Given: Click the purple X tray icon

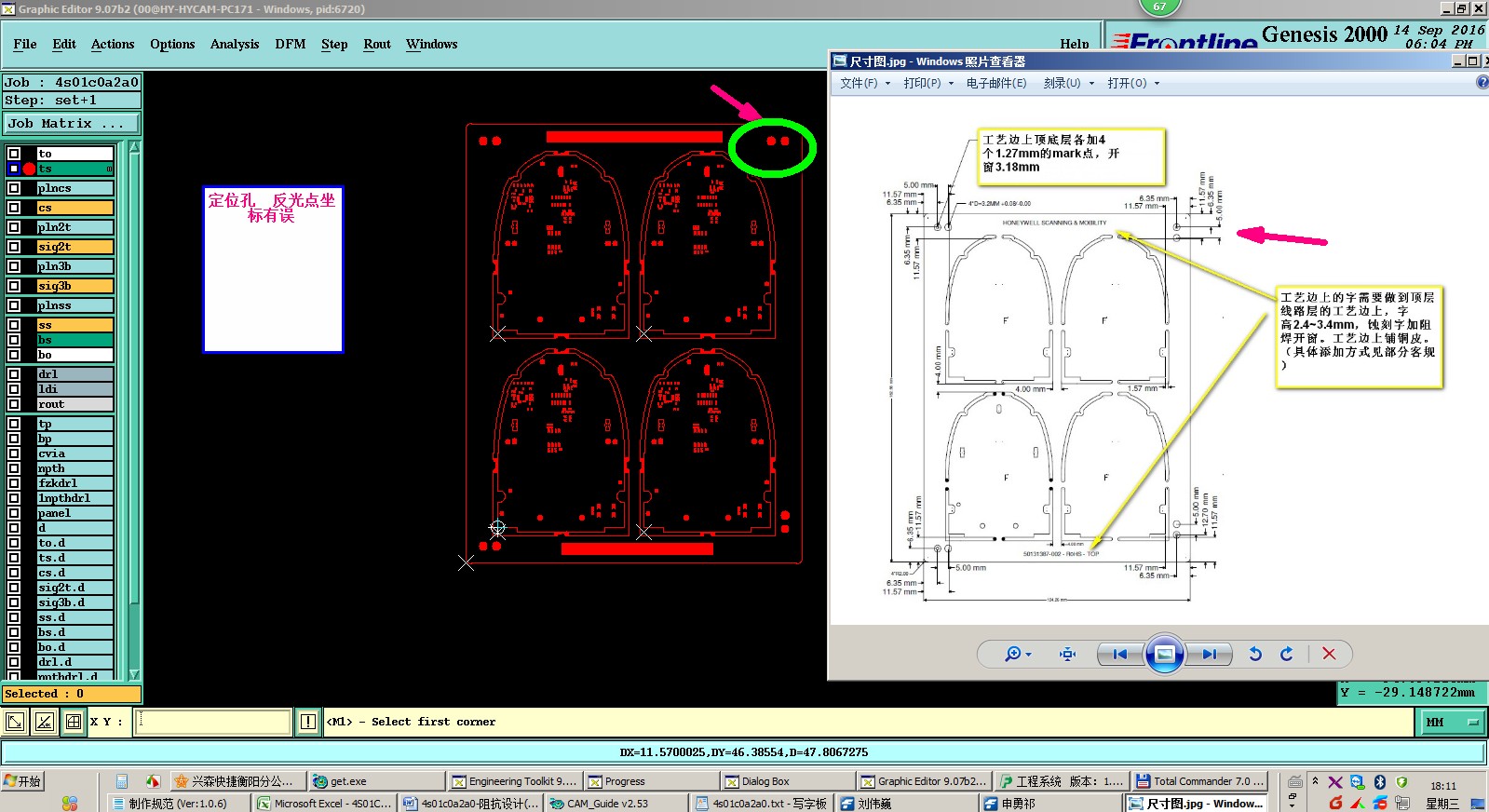Looking at the screenshot, I should coord(1335,782).
